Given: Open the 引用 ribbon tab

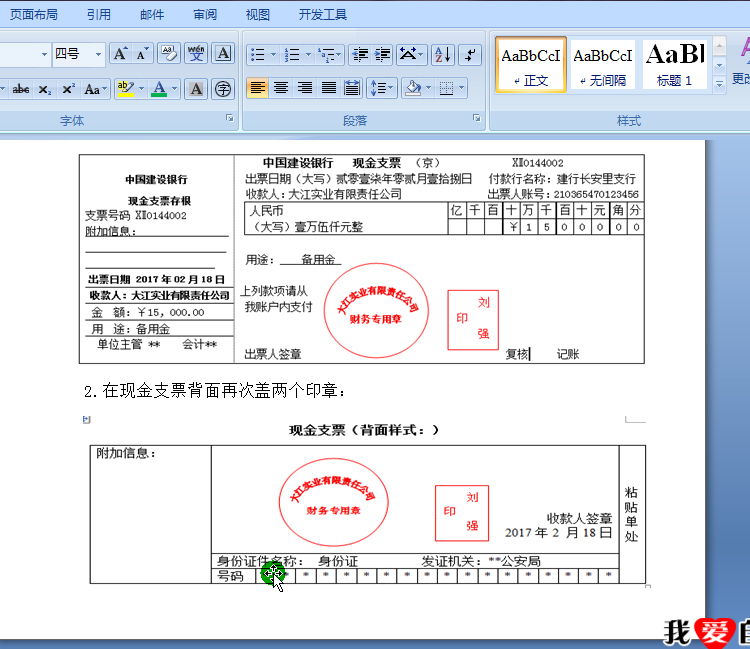Looking at the screenshot, I should click(x=99, y=15).
